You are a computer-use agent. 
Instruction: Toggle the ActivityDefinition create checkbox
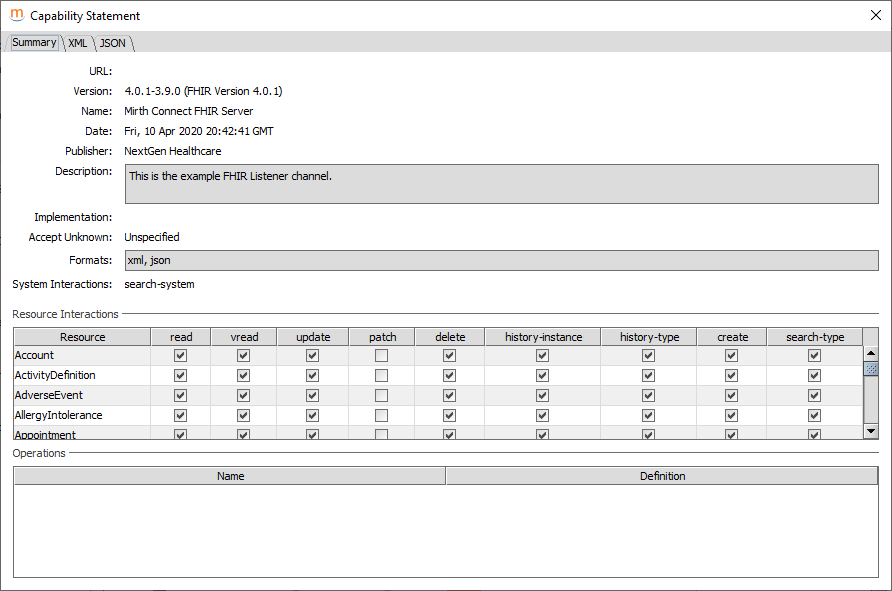[732, 375]
